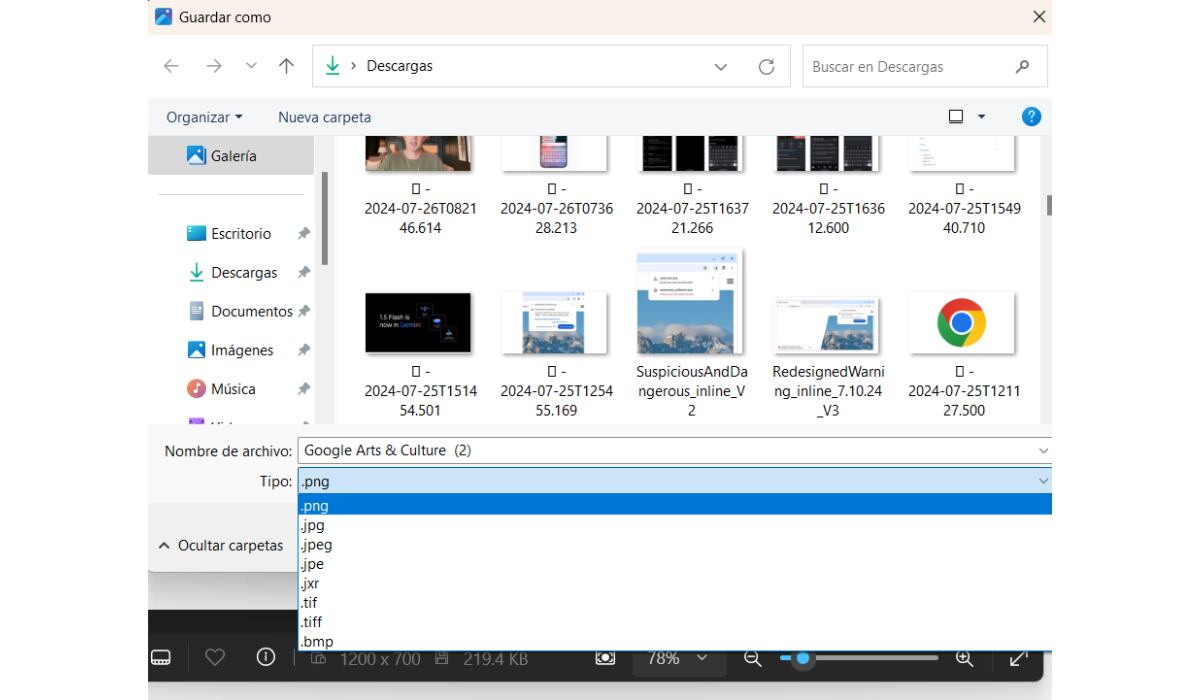1200x700 pixels.
Task: Open the view layout options dropdown
Action: (x=981, y=117)
